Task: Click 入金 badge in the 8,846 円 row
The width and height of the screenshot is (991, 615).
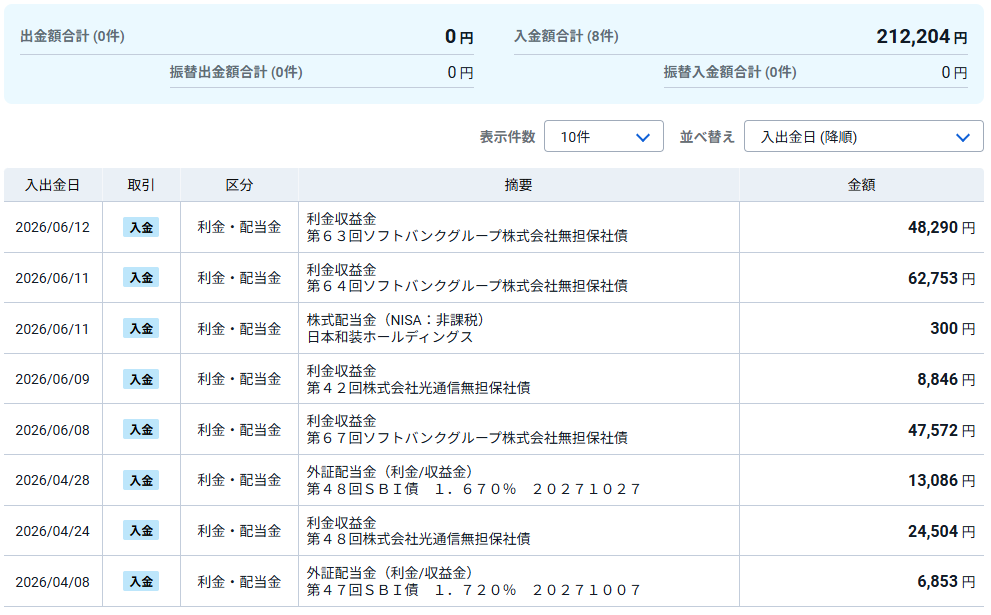Action: click(141, 379)
